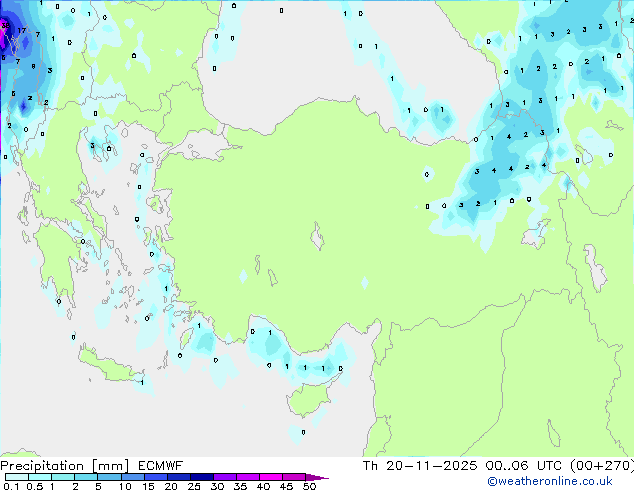Select the lightest 0.1–0.5 mm legend swatch
Screen dimensions: 634x490
coord(17,477)
